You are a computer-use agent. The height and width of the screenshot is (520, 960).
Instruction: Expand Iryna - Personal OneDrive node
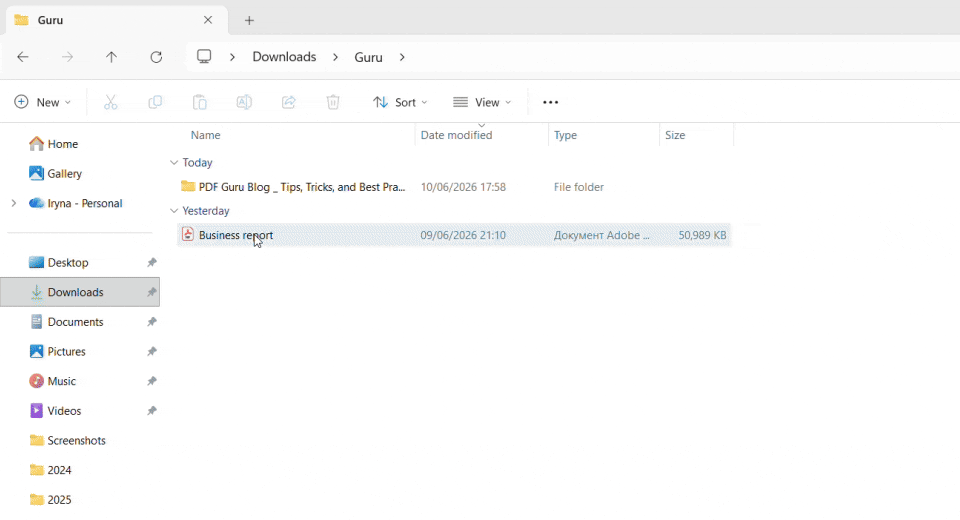(x=14, y=203)
